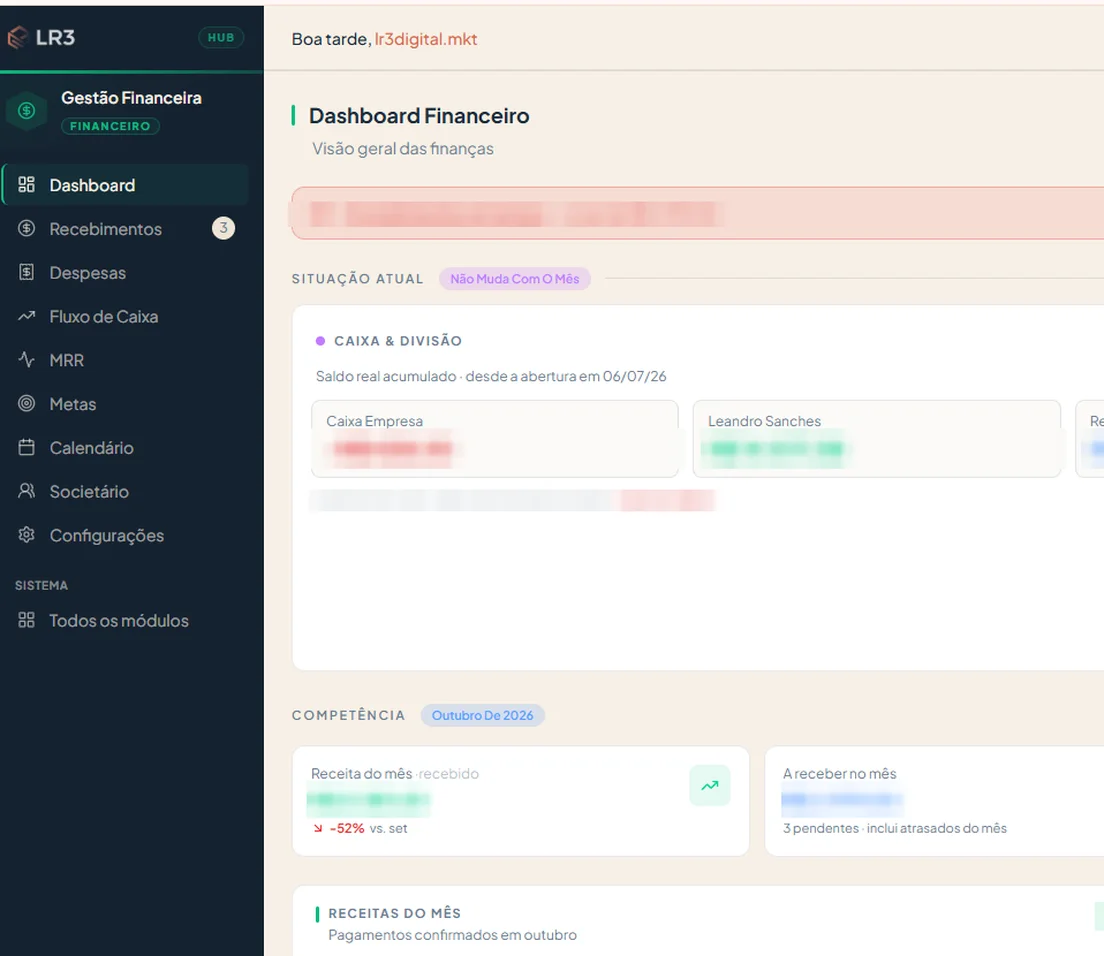The height and width of the screenshot is (956, 1104).
Task: Click the Calendário calendar icon
Action: [x=27, y=447]
